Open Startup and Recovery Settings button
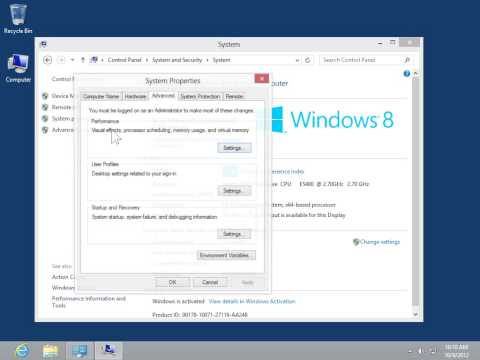480x360 pixels. point(234,234)
